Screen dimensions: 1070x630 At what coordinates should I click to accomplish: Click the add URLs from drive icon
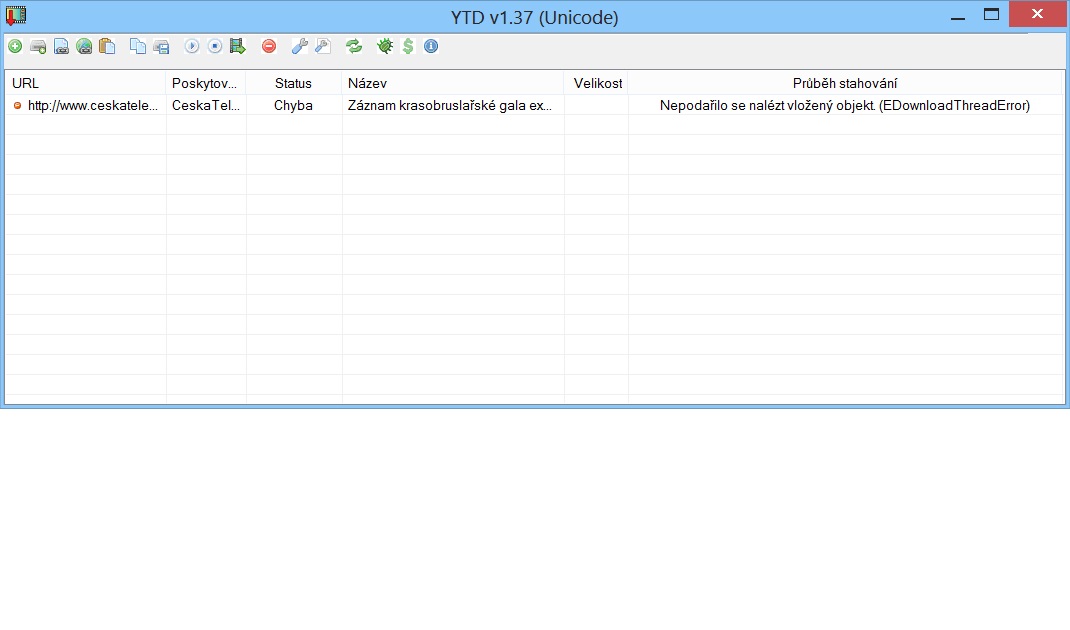[38, 46]
